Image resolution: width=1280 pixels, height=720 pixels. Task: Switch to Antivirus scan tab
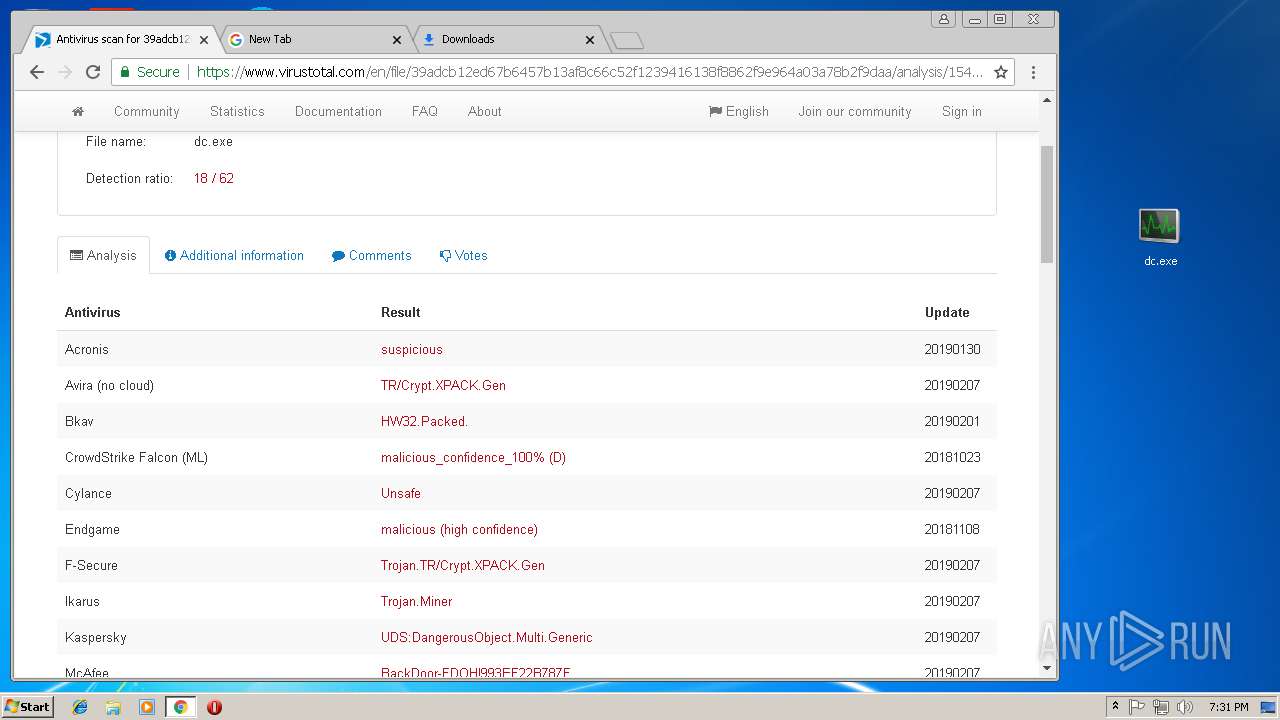(x=122, y=40)
